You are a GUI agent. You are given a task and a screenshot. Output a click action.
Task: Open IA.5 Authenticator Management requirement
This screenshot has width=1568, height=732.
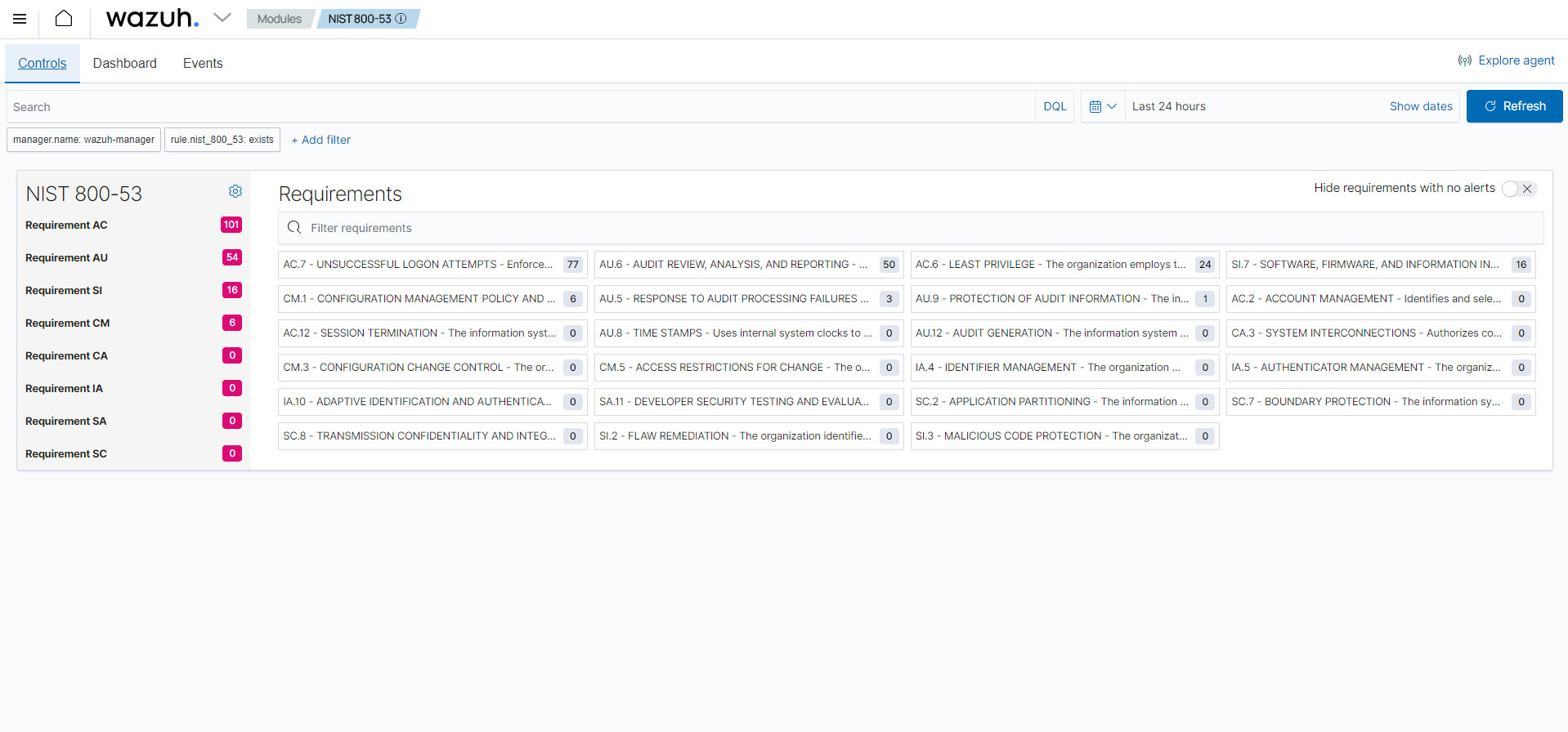(x=1381, y=368)
